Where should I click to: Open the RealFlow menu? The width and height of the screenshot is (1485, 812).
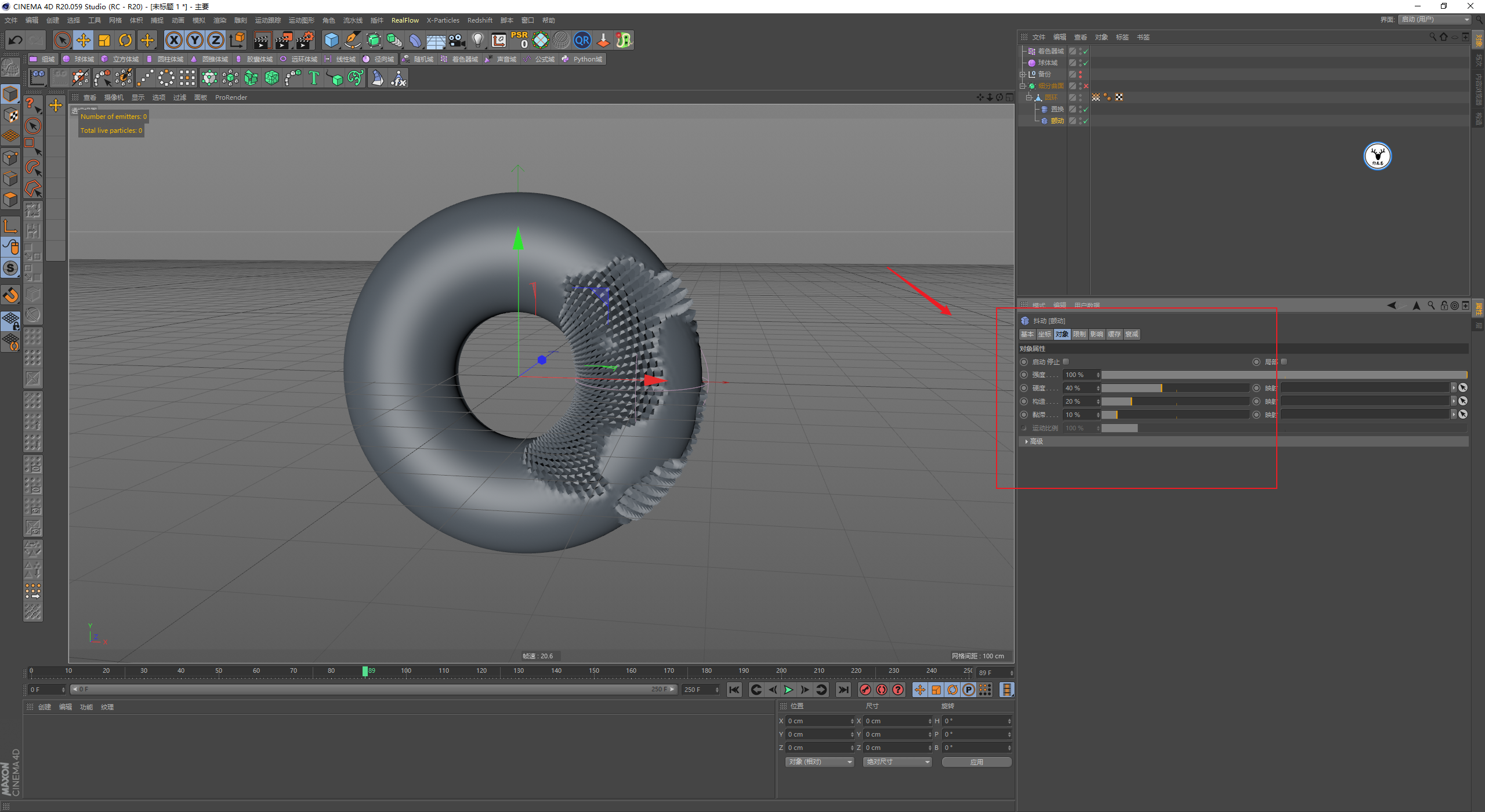[405, 20]
